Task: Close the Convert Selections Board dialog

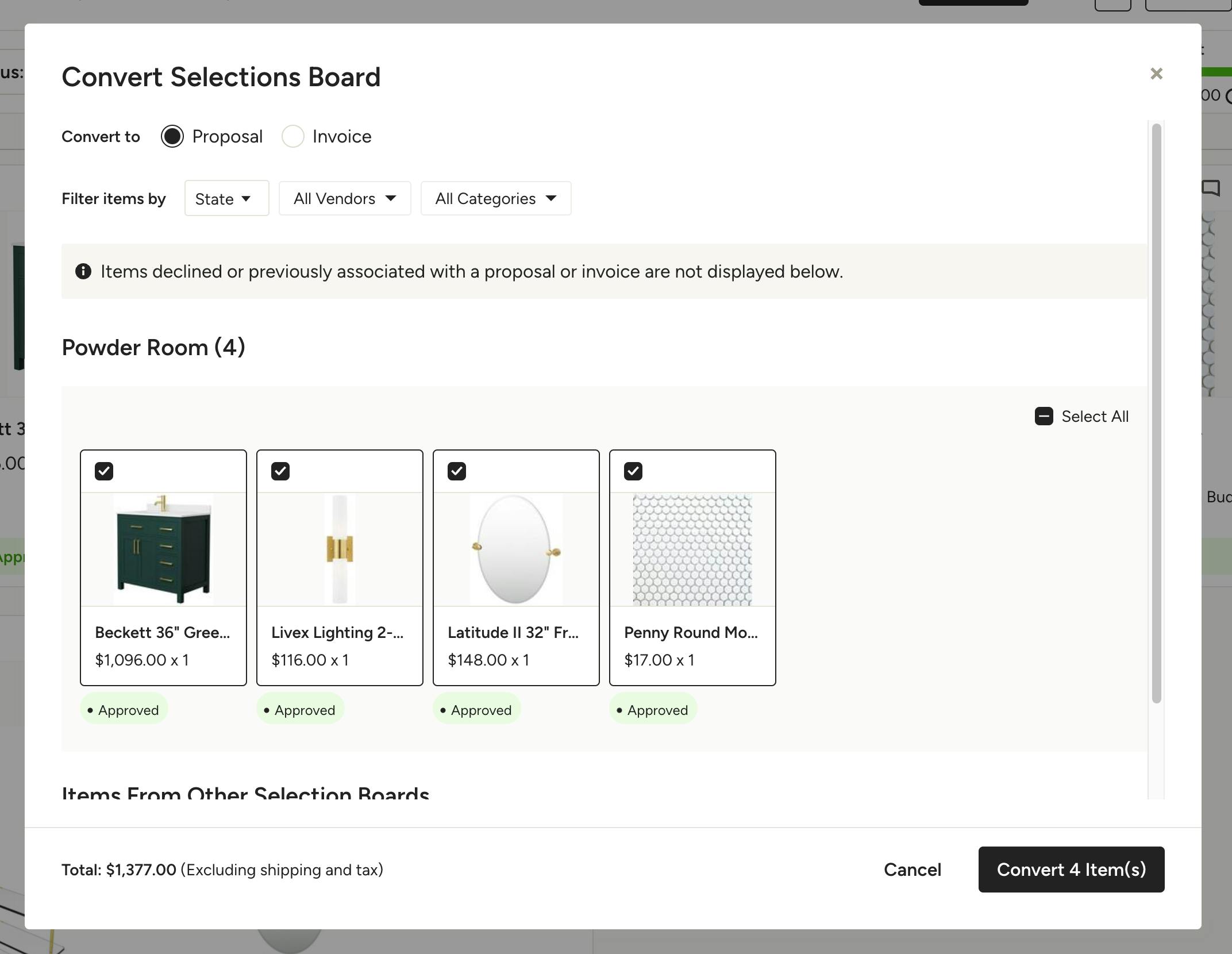Action: [x=1156, y=74]
